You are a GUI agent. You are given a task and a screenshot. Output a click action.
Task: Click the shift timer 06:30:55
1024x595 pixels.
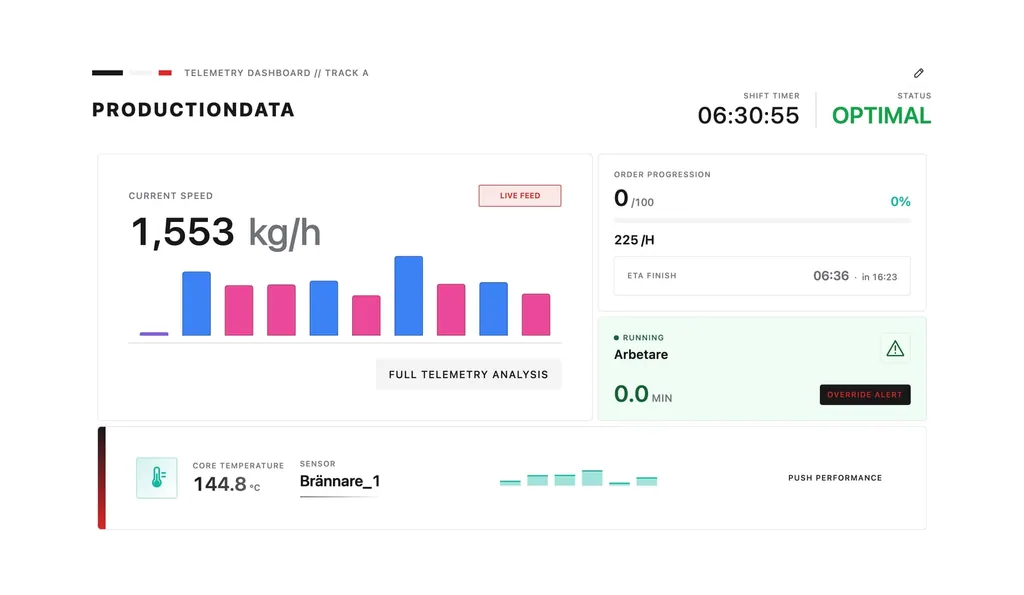pos(748,116)
